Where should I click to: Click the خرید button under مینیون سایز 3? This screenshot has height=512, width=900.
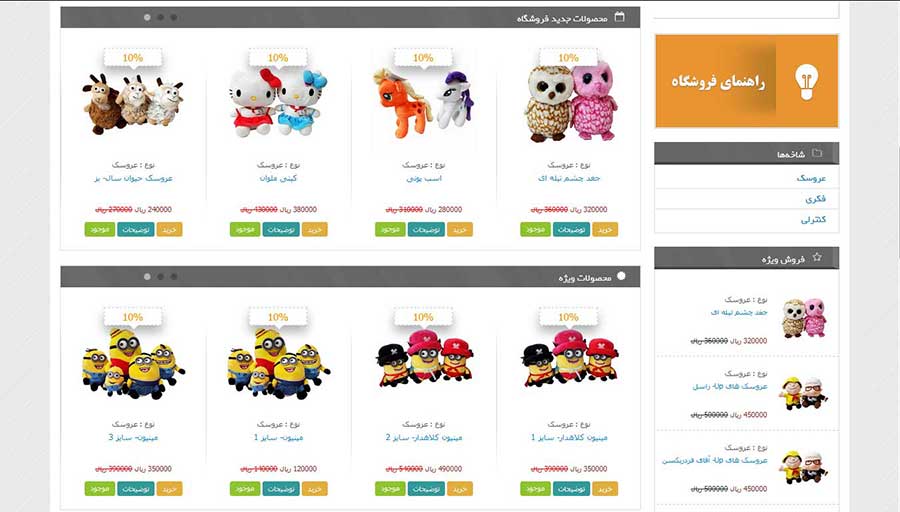169,489
